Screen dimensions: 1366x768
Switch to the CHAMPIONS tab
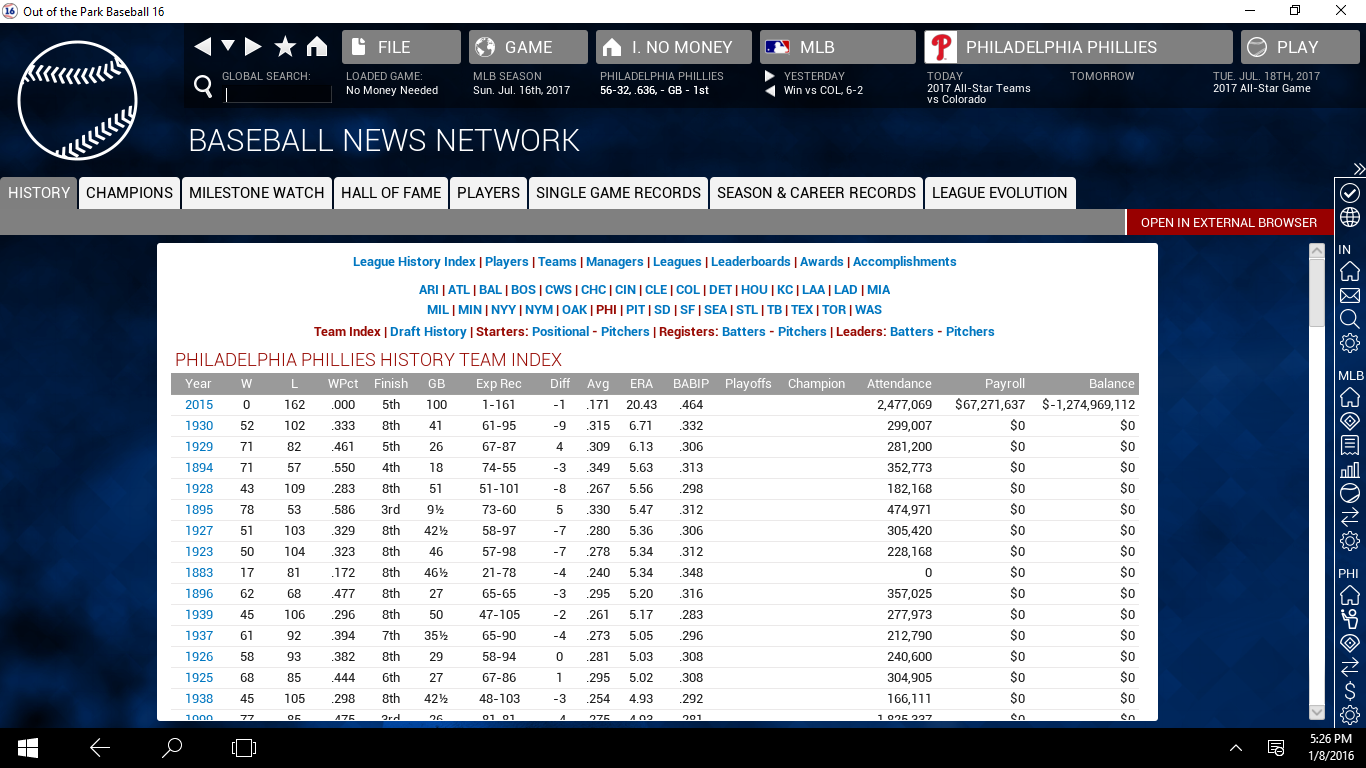(x=130, y=193)
